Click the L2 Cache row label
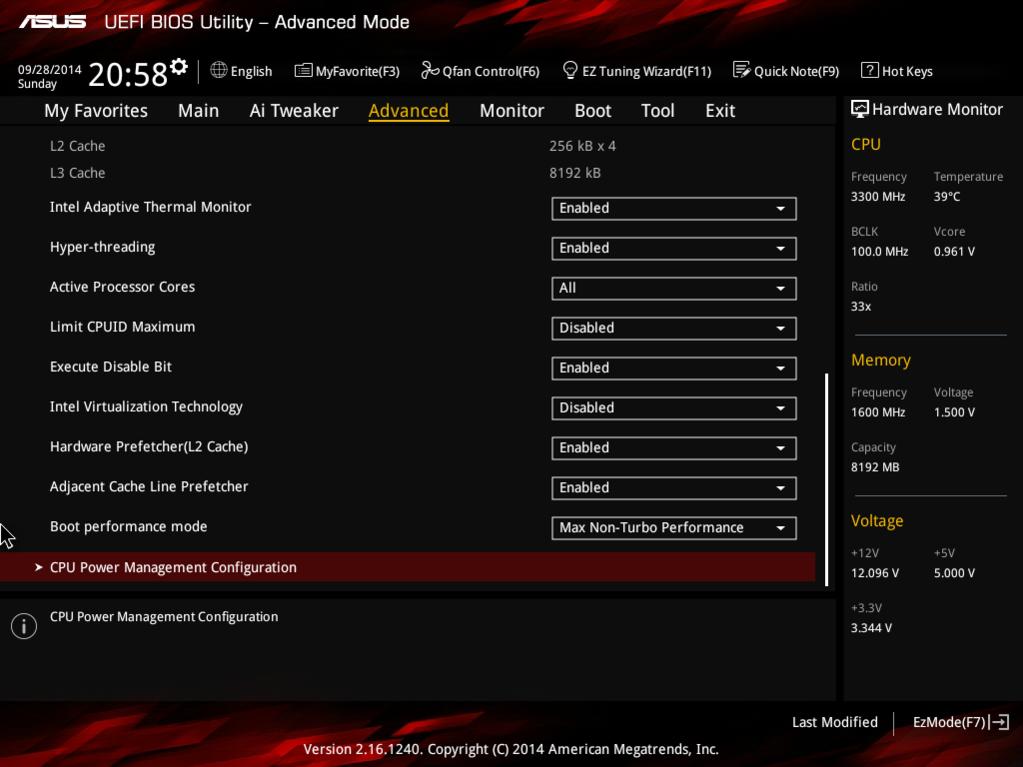Viewport: 1023px width, 767px height. (x=78, y=146)
